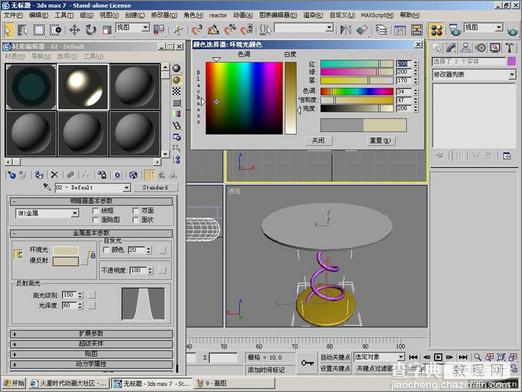Switch to the Create command panel
This screenshot has height=392, width=522.
[436, 48]
